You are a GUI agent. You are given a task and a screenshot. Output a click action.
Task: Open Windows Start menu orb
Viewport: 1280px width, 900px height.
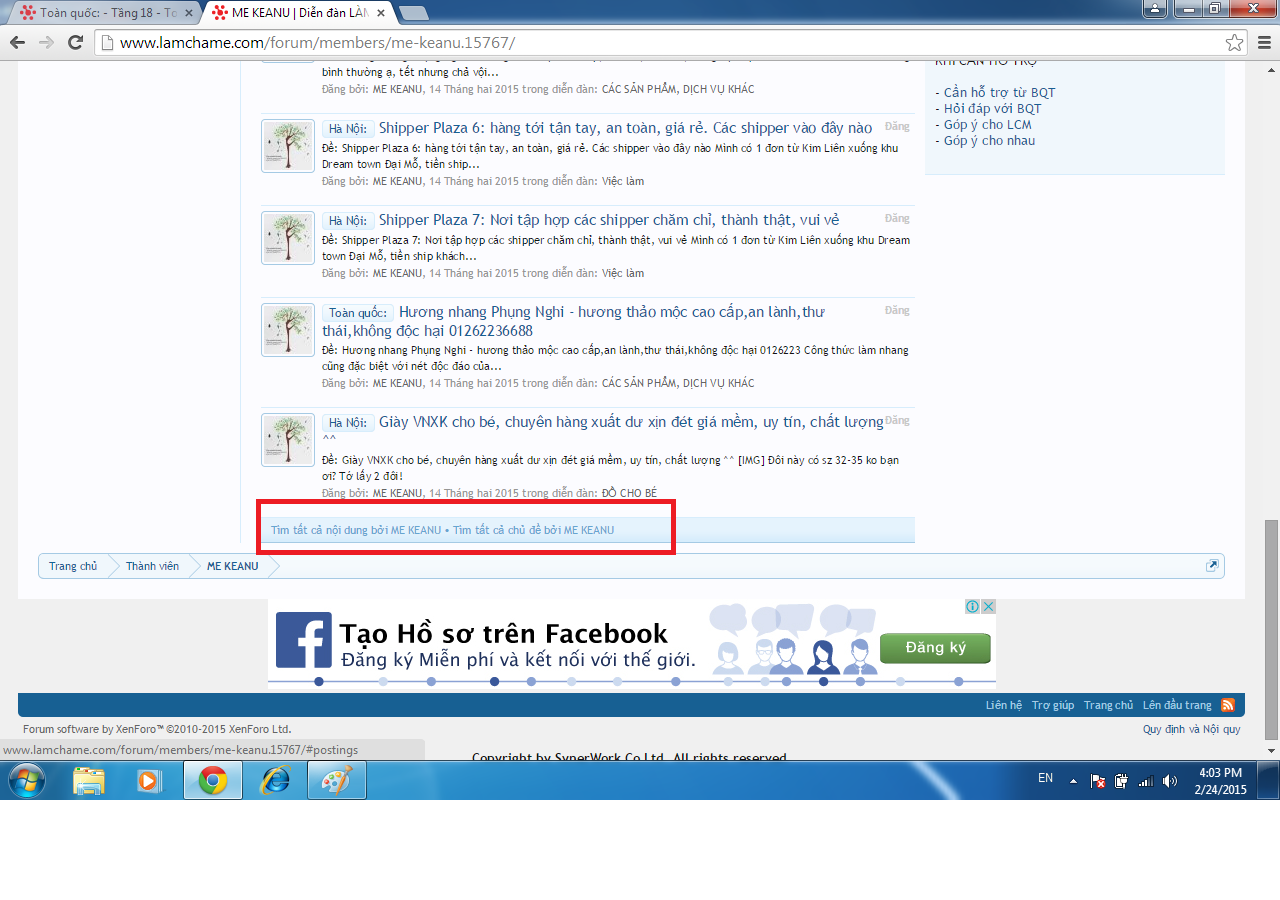(25, 780)
